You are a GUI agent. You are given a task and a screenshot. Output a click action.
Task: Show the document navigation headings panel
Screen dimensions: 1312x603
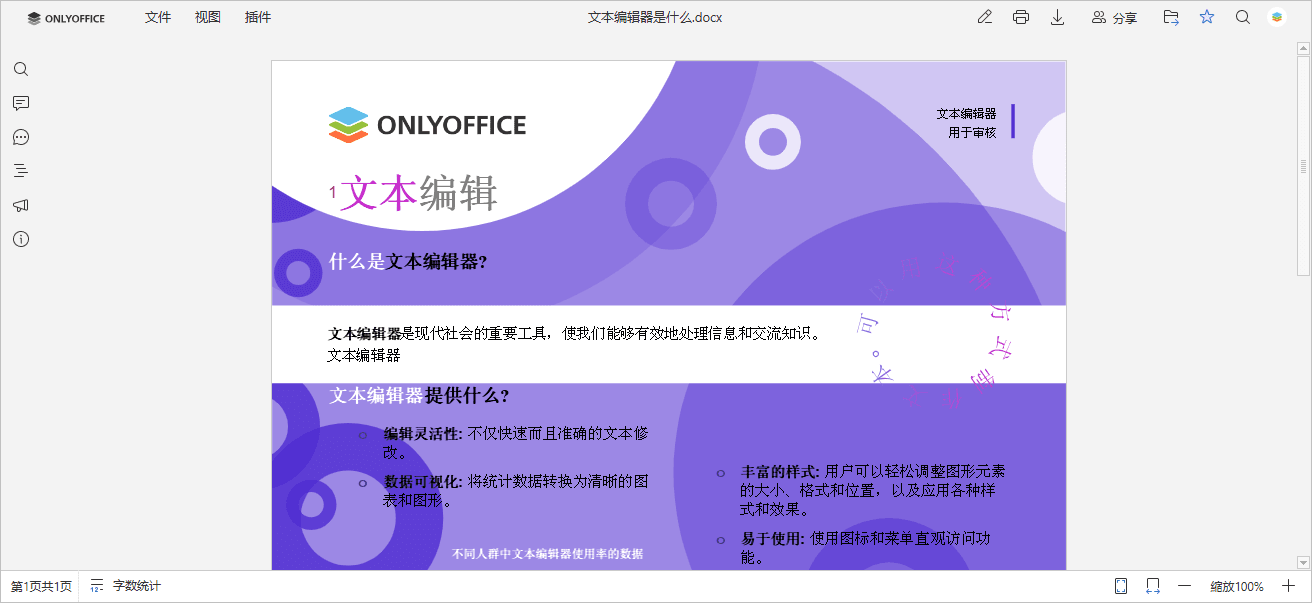pyautogui.click(x=20, y=170)
